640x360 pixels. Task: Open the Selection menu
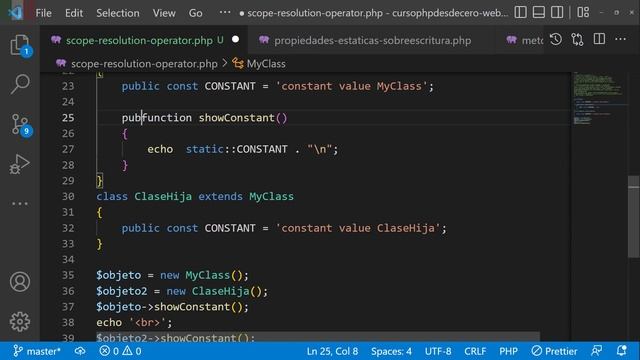[x=118, y=13]
